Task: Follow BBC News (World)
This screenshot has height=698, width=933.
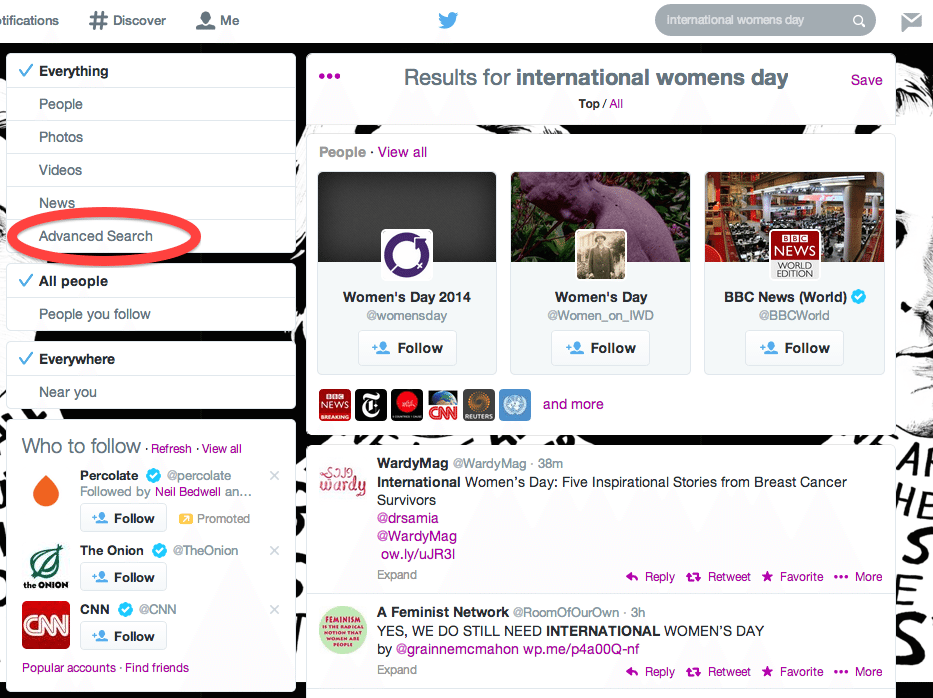Action: pyautogui.click(x=794, y=348)
